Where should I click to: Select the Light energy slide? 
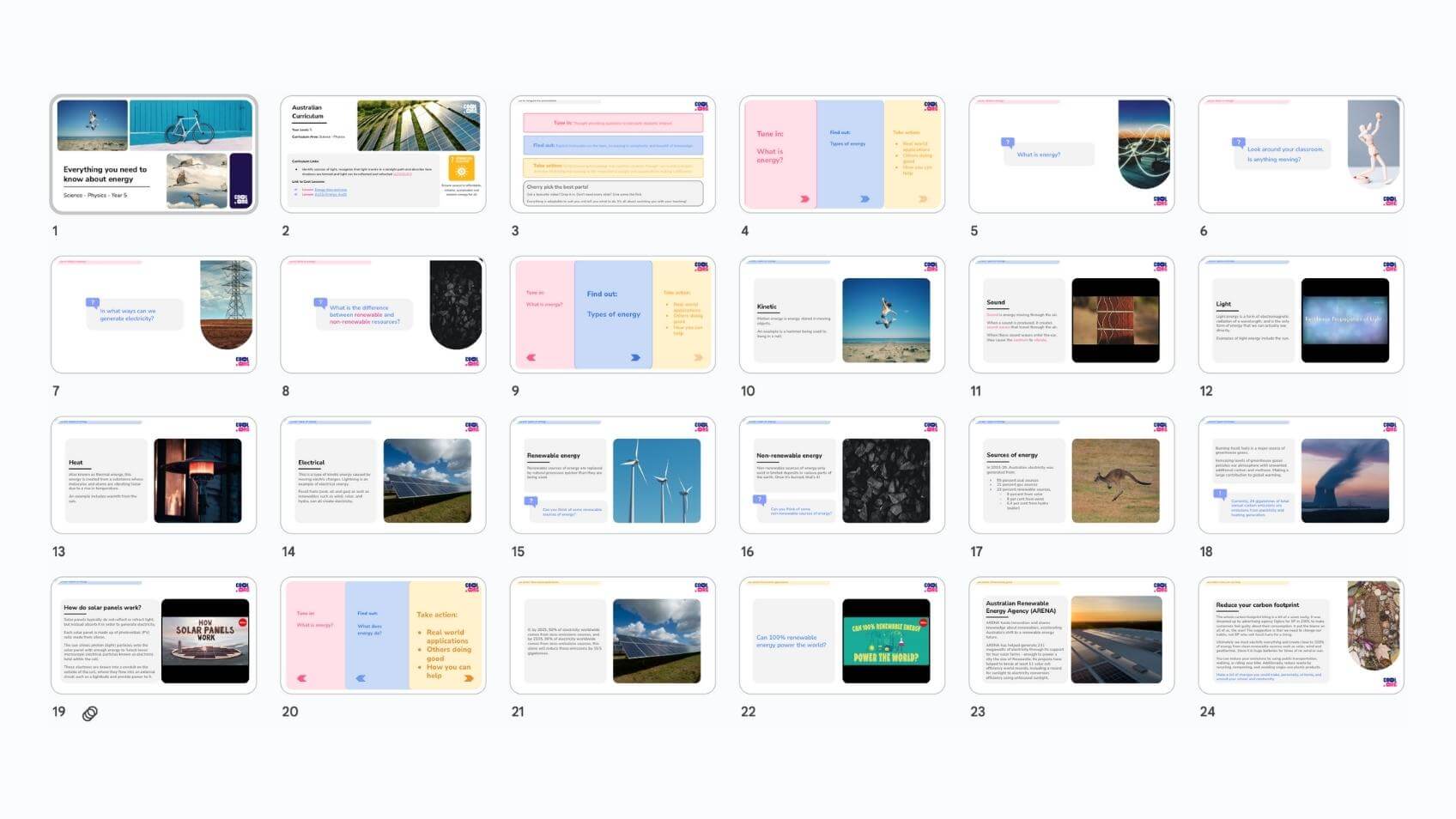1301,315
